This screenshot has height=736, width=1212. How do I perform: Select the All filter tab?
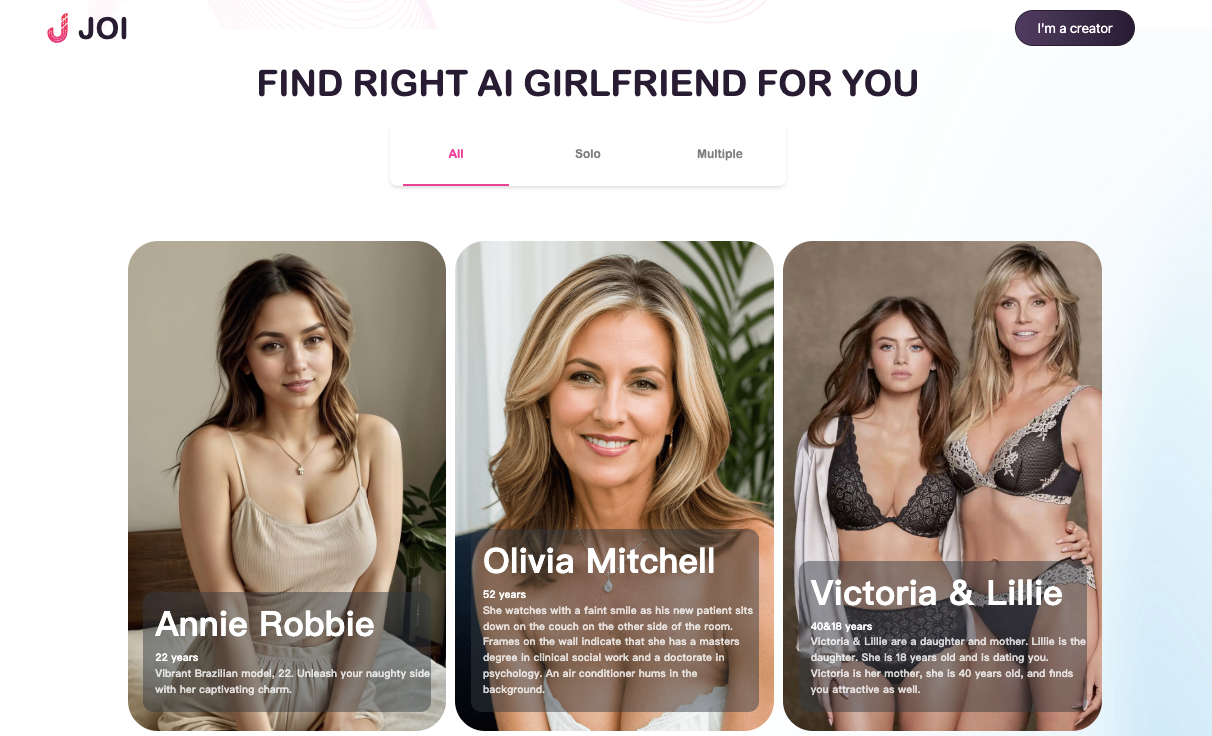tap(456, 154)
